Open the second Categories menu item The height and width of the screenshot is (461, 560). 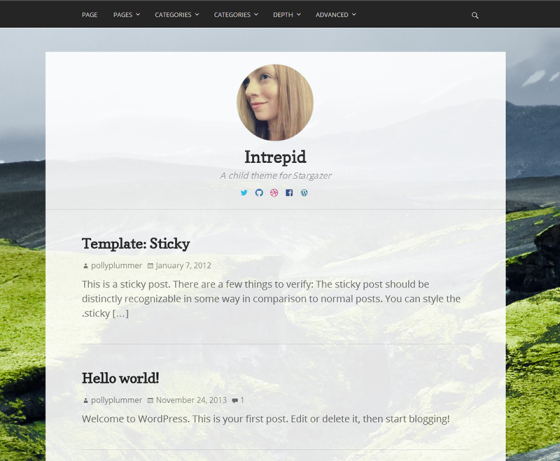coord(232,15)
